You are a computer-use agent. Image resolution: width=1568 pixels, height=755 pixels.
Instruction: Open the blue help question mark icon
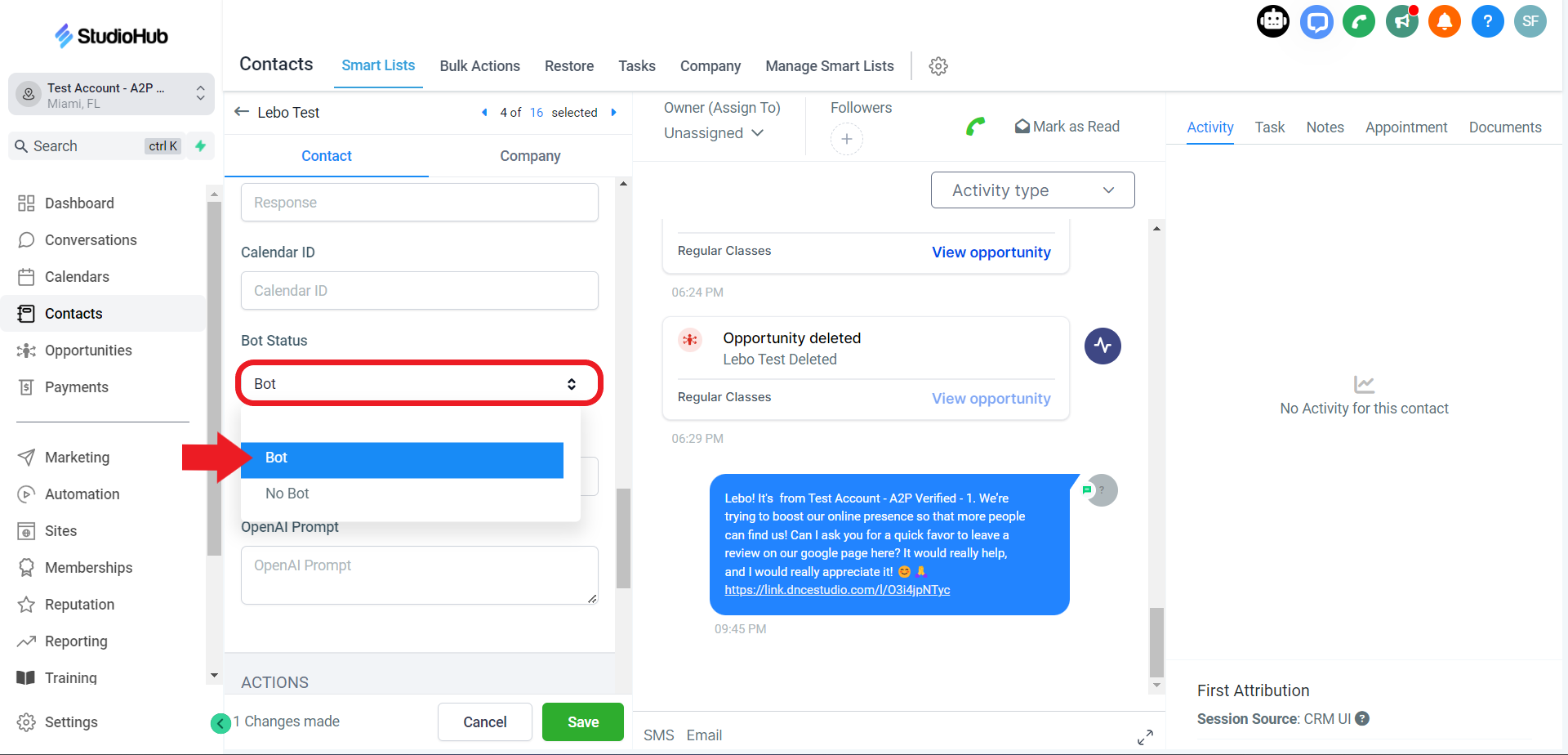click(1488, 21)
